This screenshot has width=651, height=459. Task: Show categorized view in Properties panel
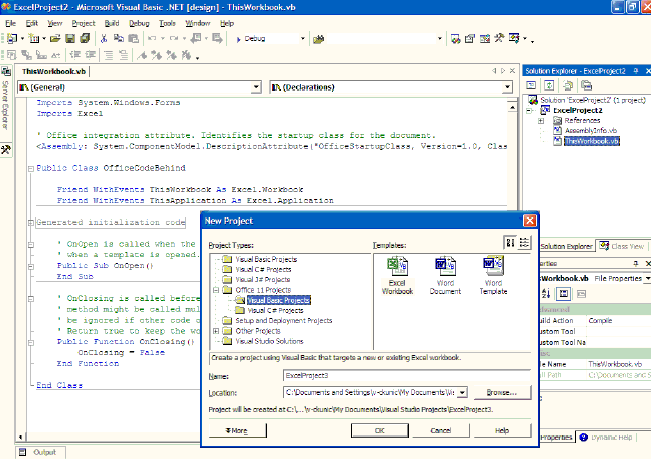pos(563,294)
